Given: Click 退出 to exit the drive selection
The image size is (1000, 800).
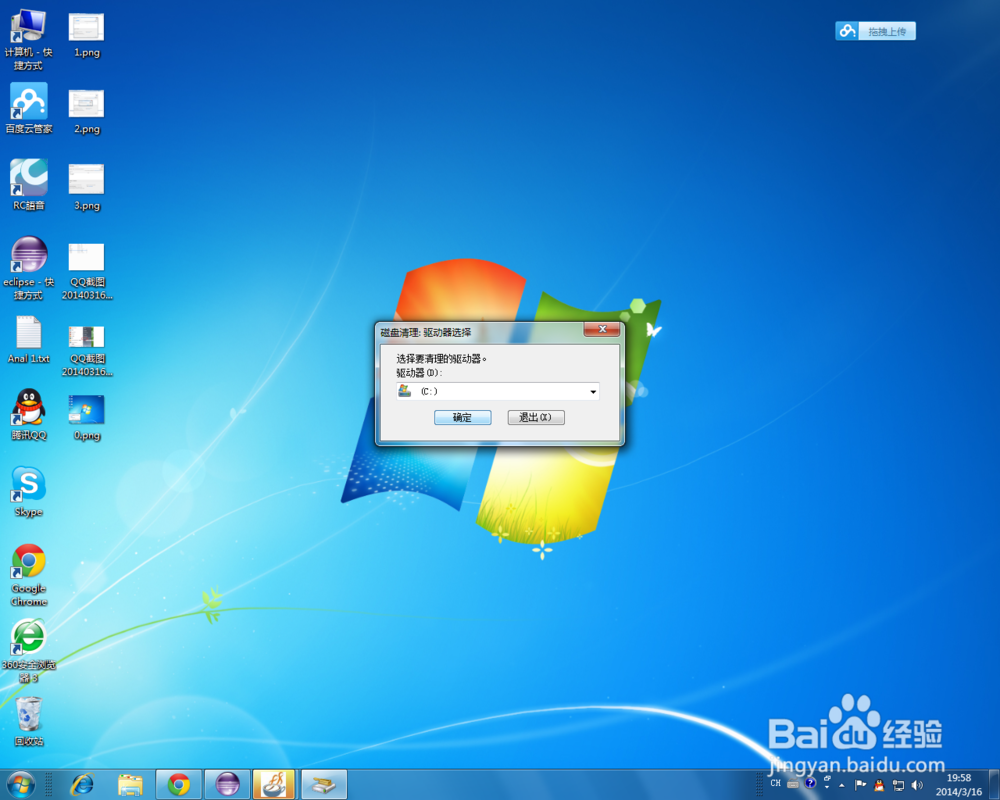Looking at the screenshot, I should [x=536, y=417].
